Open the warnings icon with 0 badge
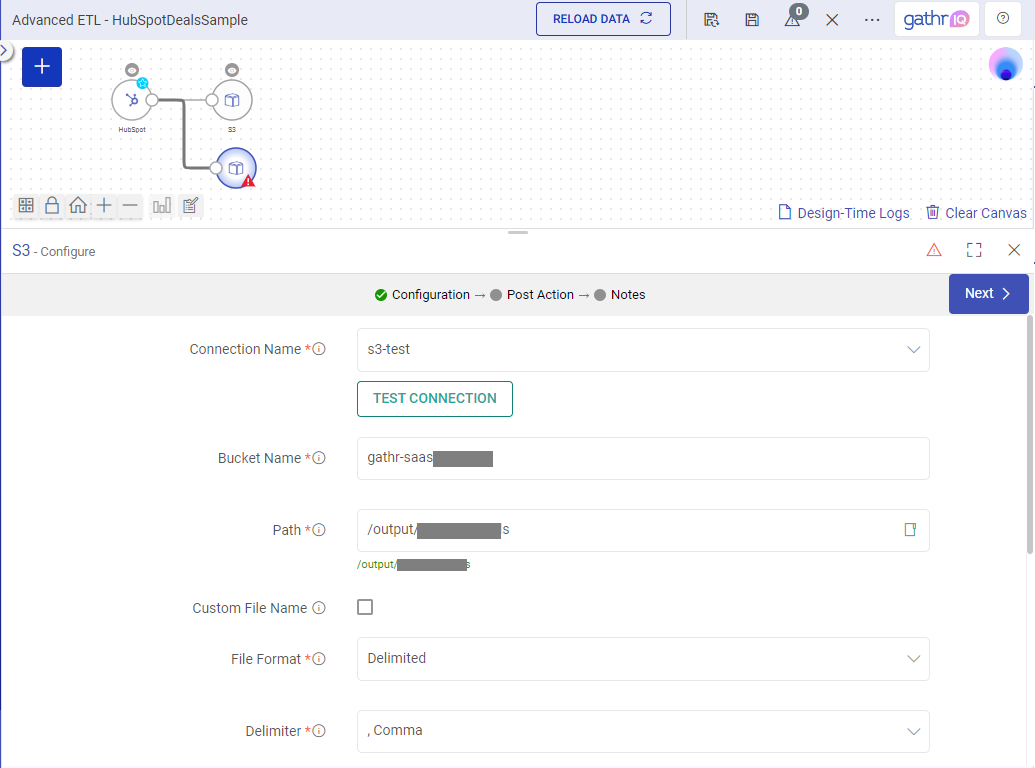The height and width of the screenshot is (768, 1035). click(x=792, y=20)
